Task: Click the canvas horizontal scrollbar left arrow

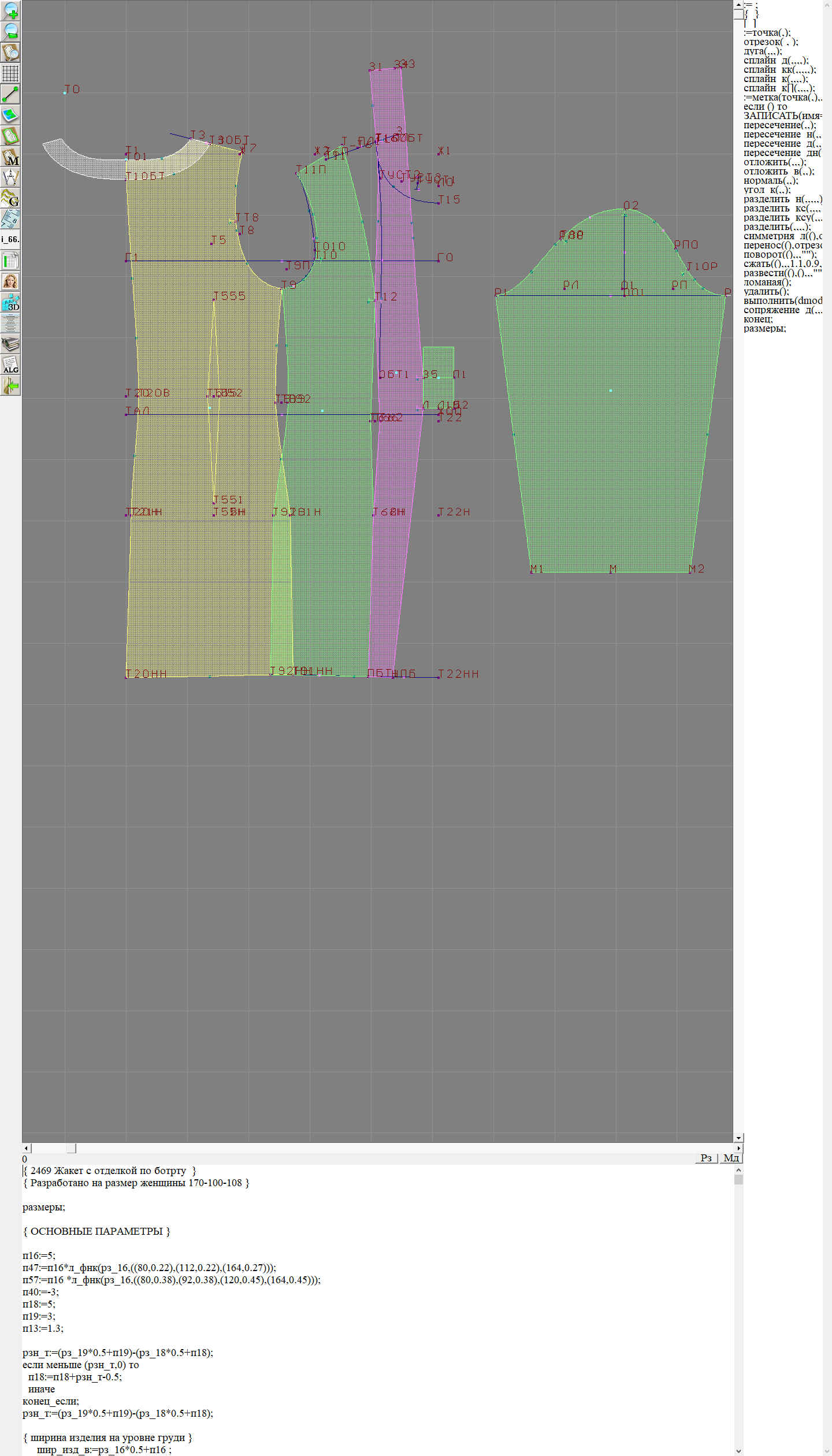Action: pos(26,1148)
